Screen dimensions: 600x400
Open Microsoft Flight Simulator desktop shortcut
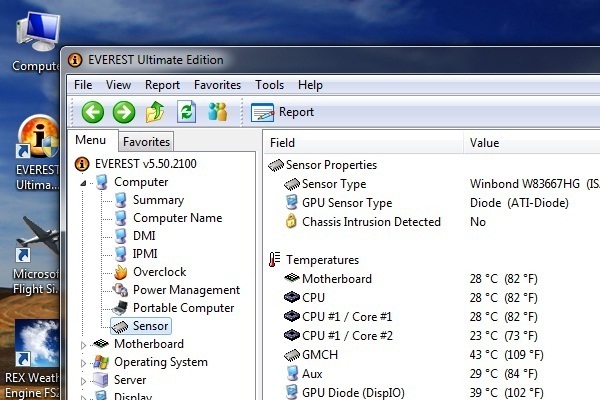click(37, 255)
